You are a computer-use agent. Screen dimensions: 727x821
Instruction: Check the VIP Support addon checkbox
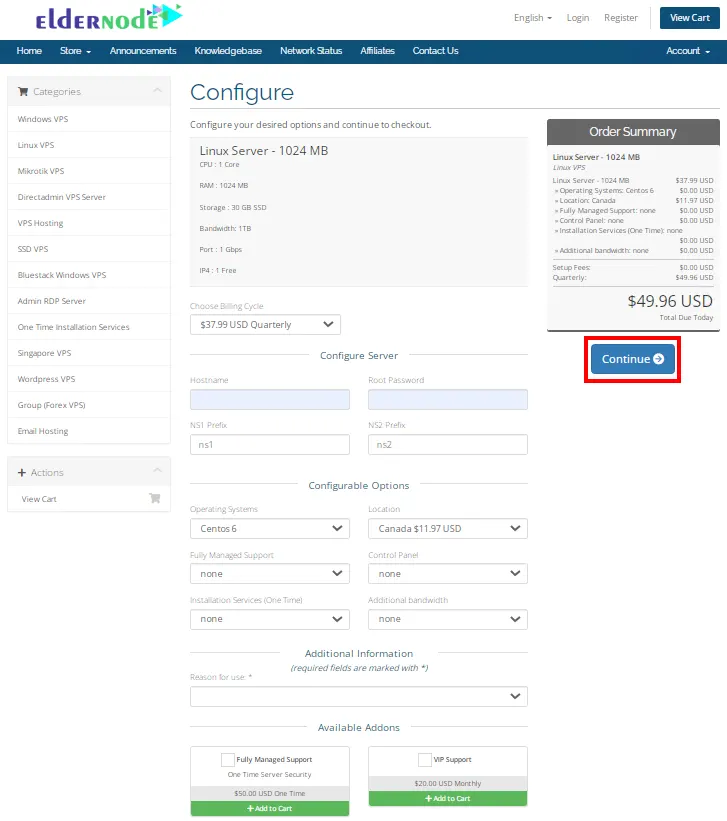[425, 759]
